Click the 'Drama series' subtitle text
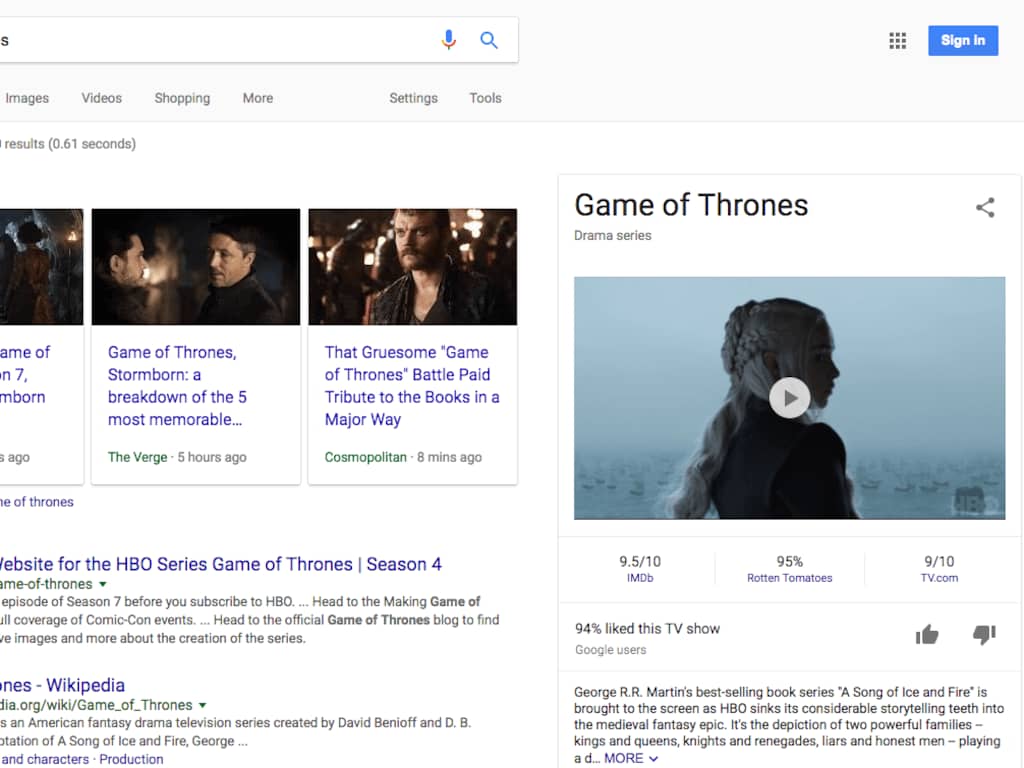 (613, 236)
